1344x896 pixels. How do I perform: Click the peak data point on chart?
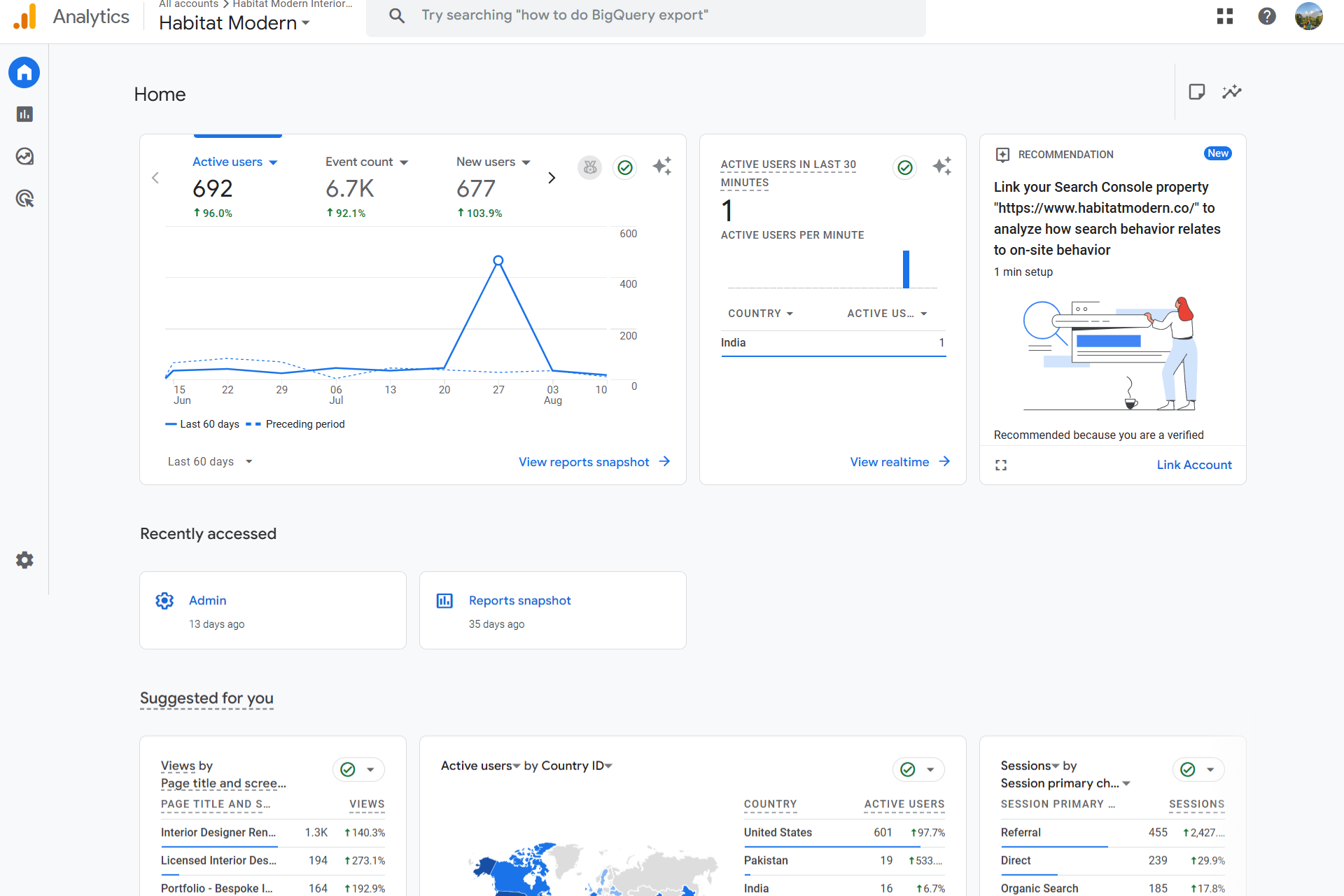coord(498,260)
